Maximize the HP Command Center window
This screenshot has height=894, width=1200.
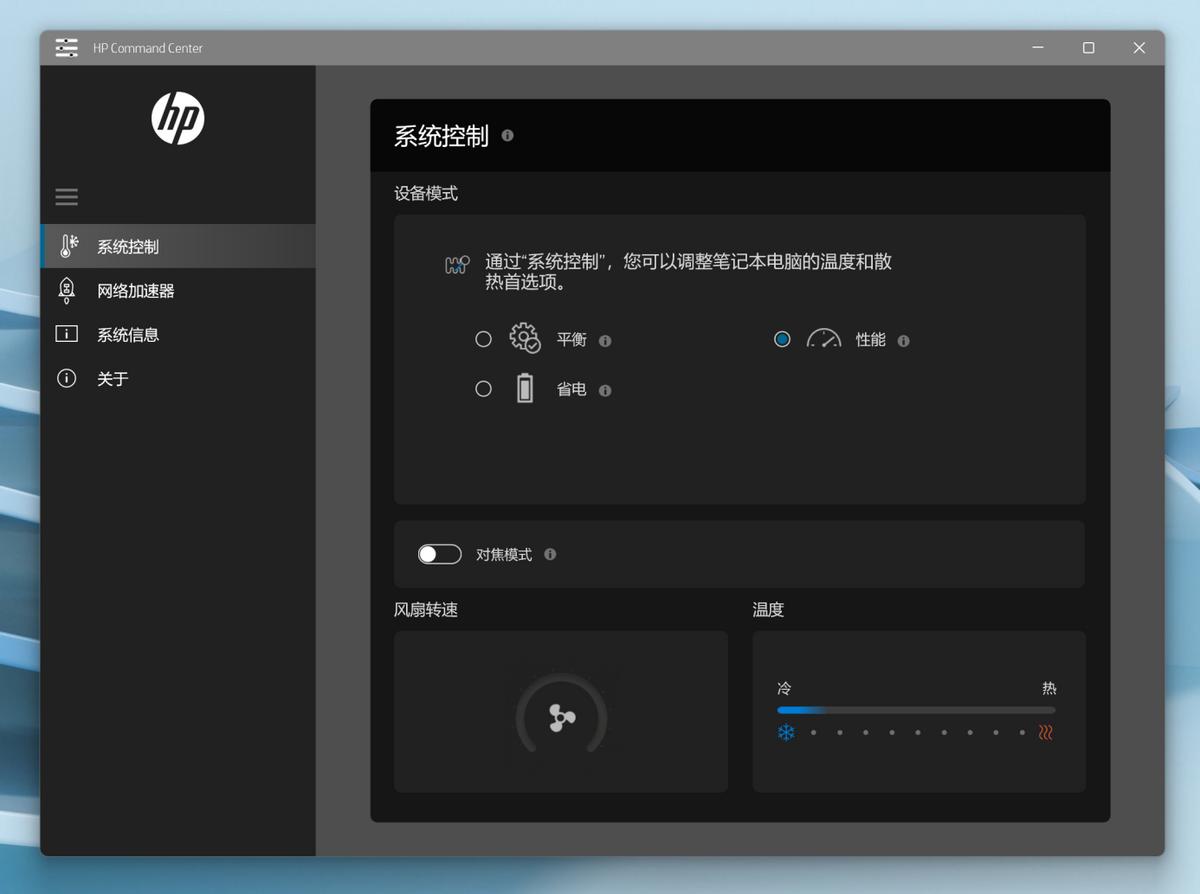tap(1088, 48)
